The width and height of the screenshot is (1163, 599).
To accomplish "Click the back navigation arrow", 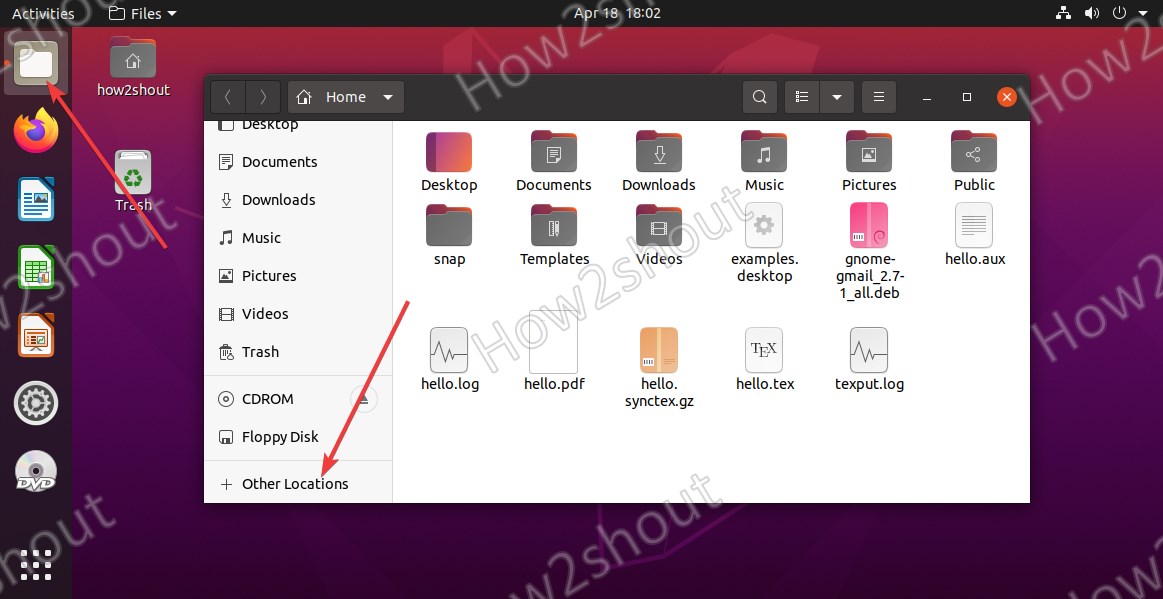I will [227, 97].
